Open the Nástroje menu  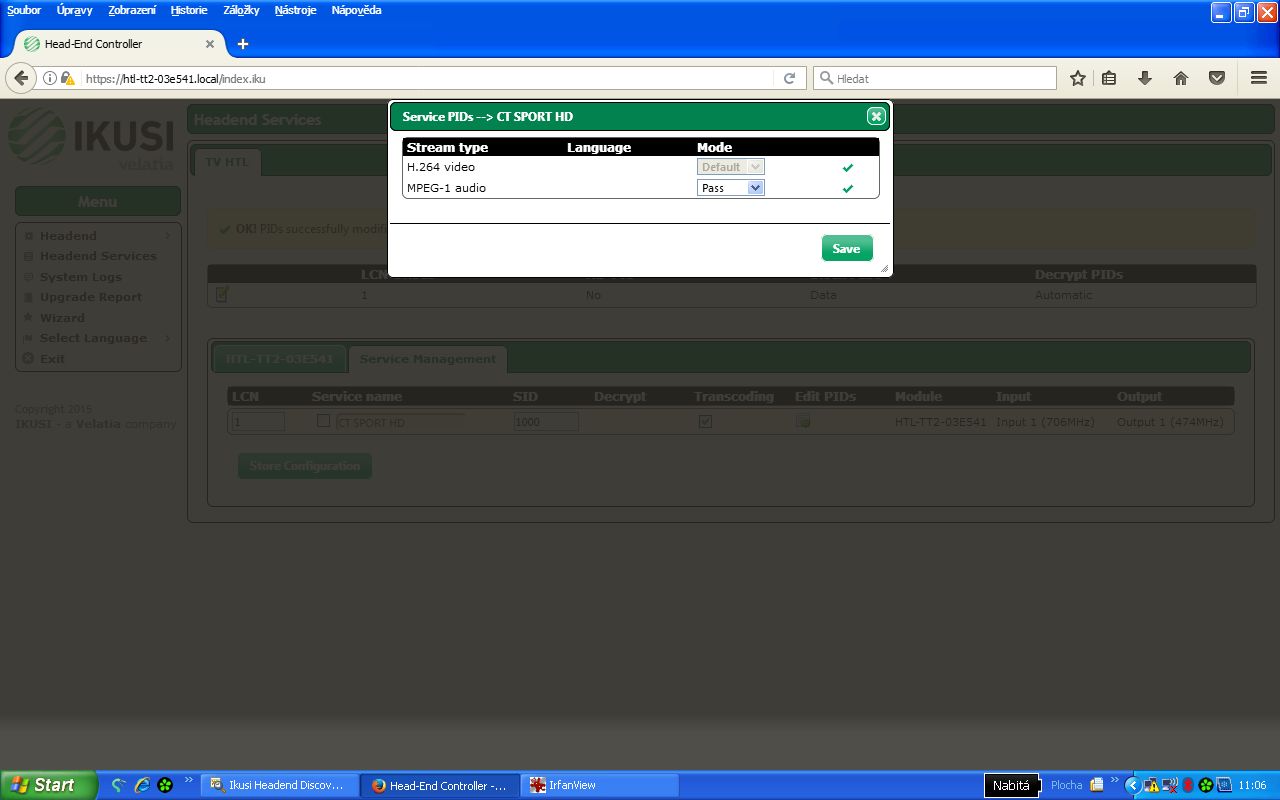click(x=295, y=10)
